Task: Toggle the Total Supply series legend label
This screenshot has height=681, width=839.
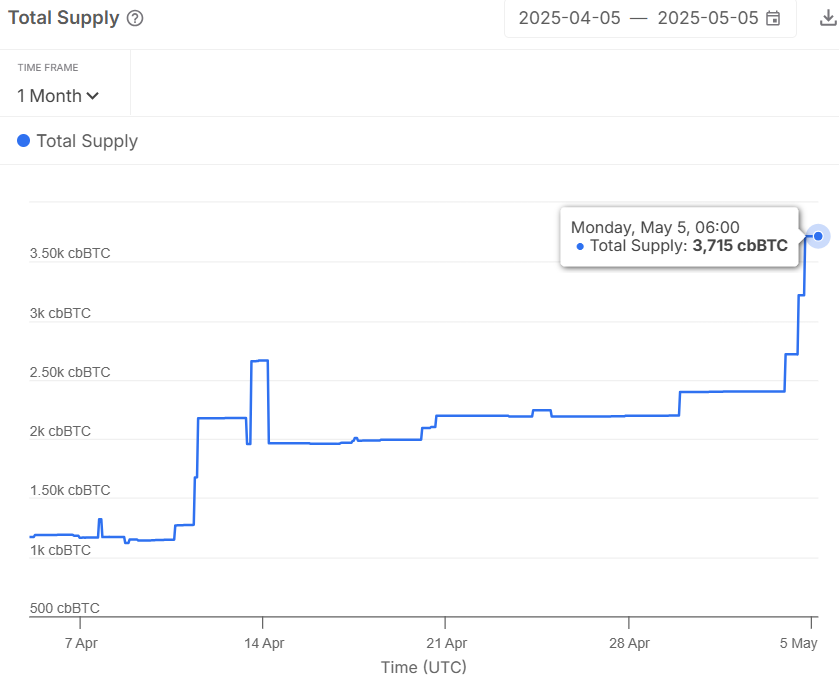Action: (x=87, y=141)
